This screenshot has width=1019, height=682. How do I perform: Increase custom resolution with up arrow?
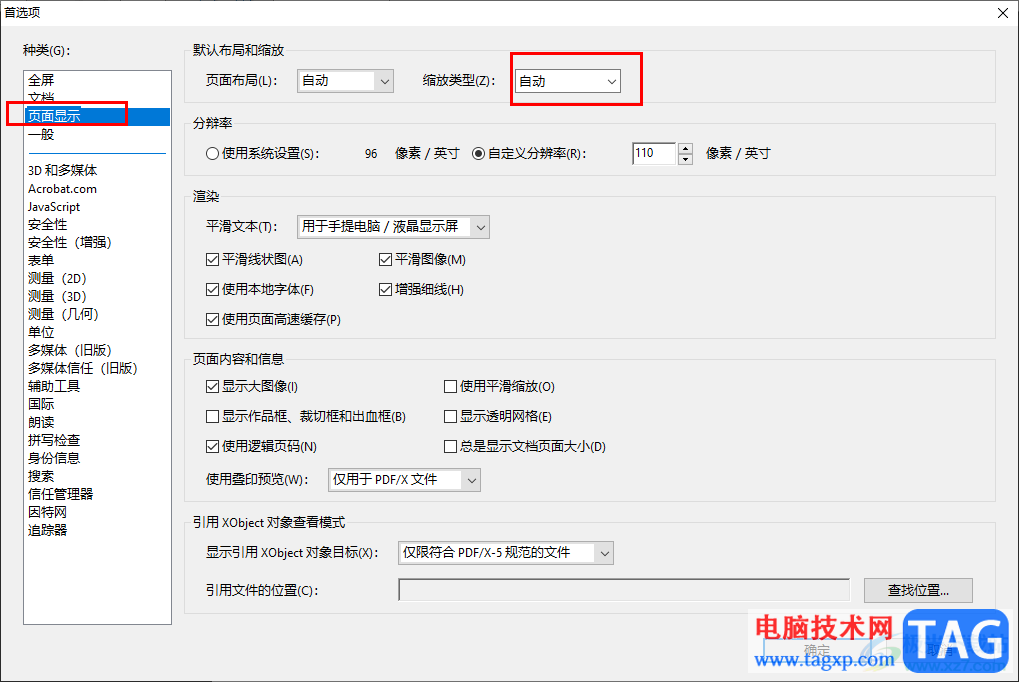click(x=685, y=148)
